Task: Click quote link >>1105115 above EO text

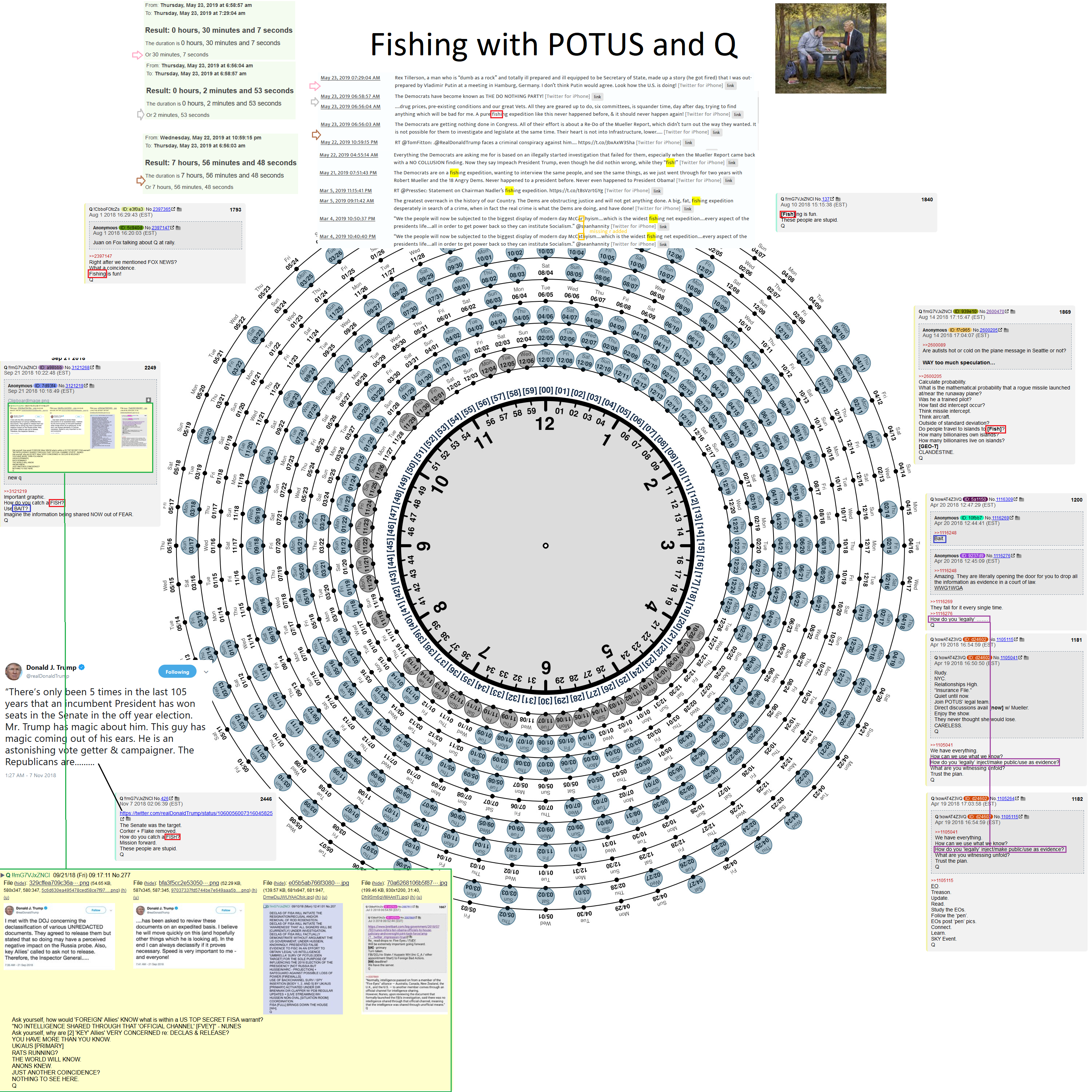Action: [x=942, y=881]
